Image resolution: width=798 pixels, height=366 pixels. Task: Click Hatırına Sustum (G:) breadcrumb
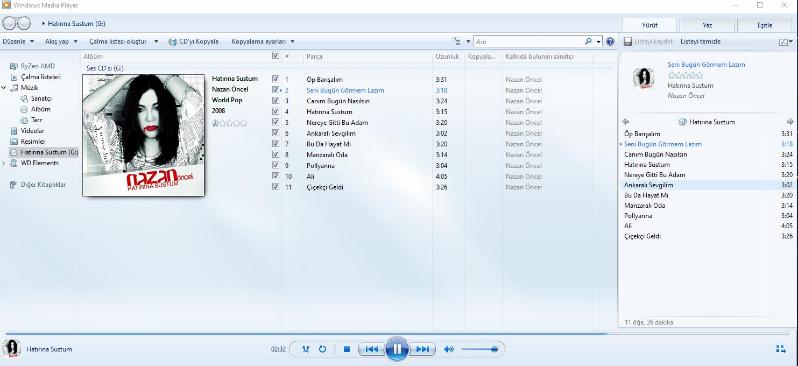[76, 23]
